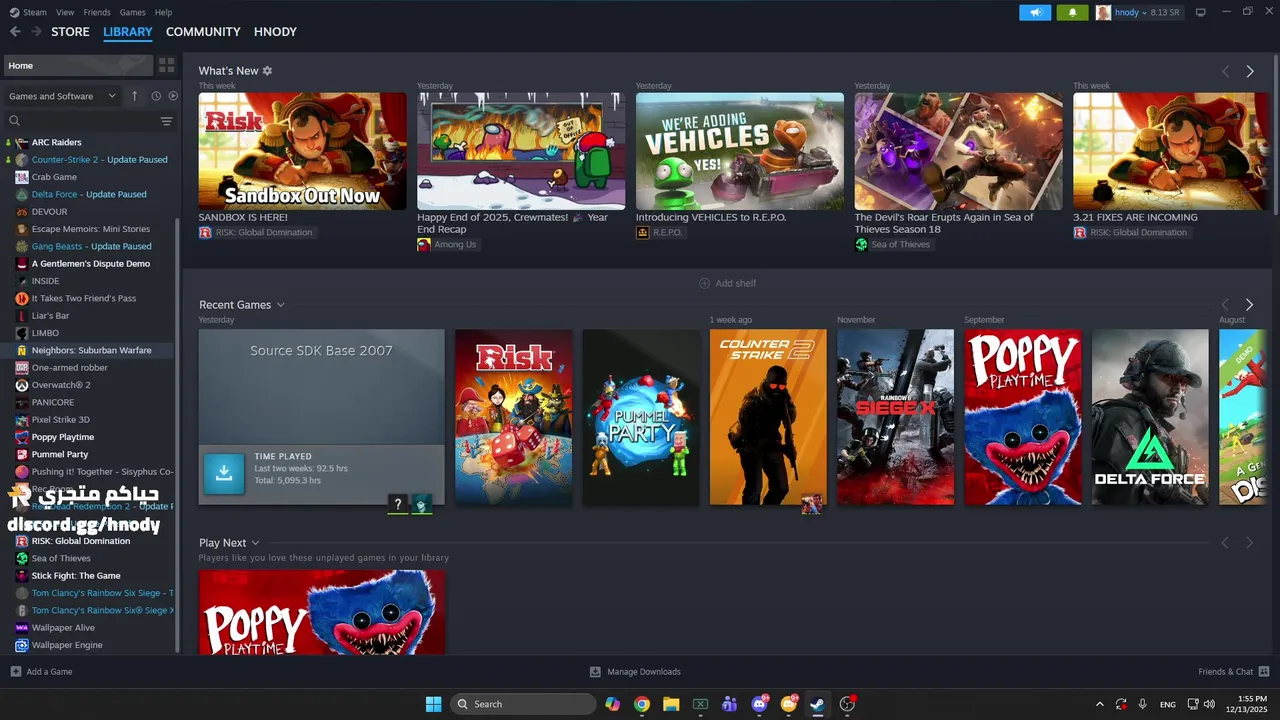
Task: Open the Big Picture mode icon in title bar
Action: (x=1200, y=12)
